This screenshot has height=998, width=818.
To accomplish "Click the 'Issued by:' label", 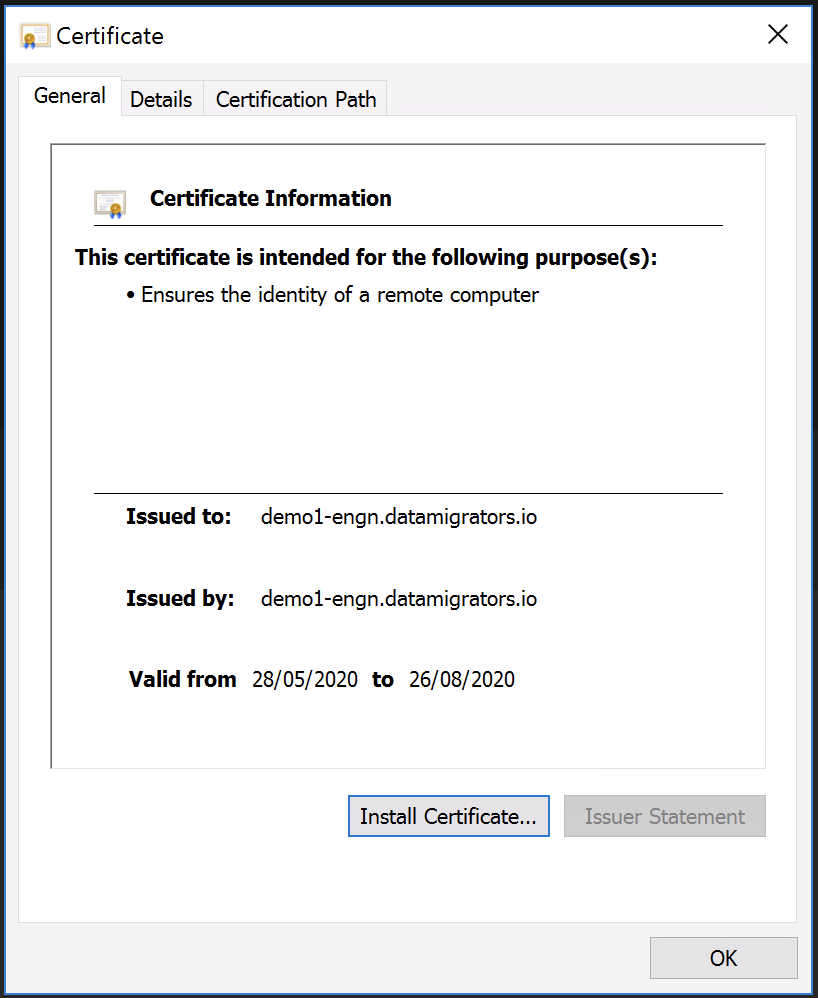I will point(179,599).
